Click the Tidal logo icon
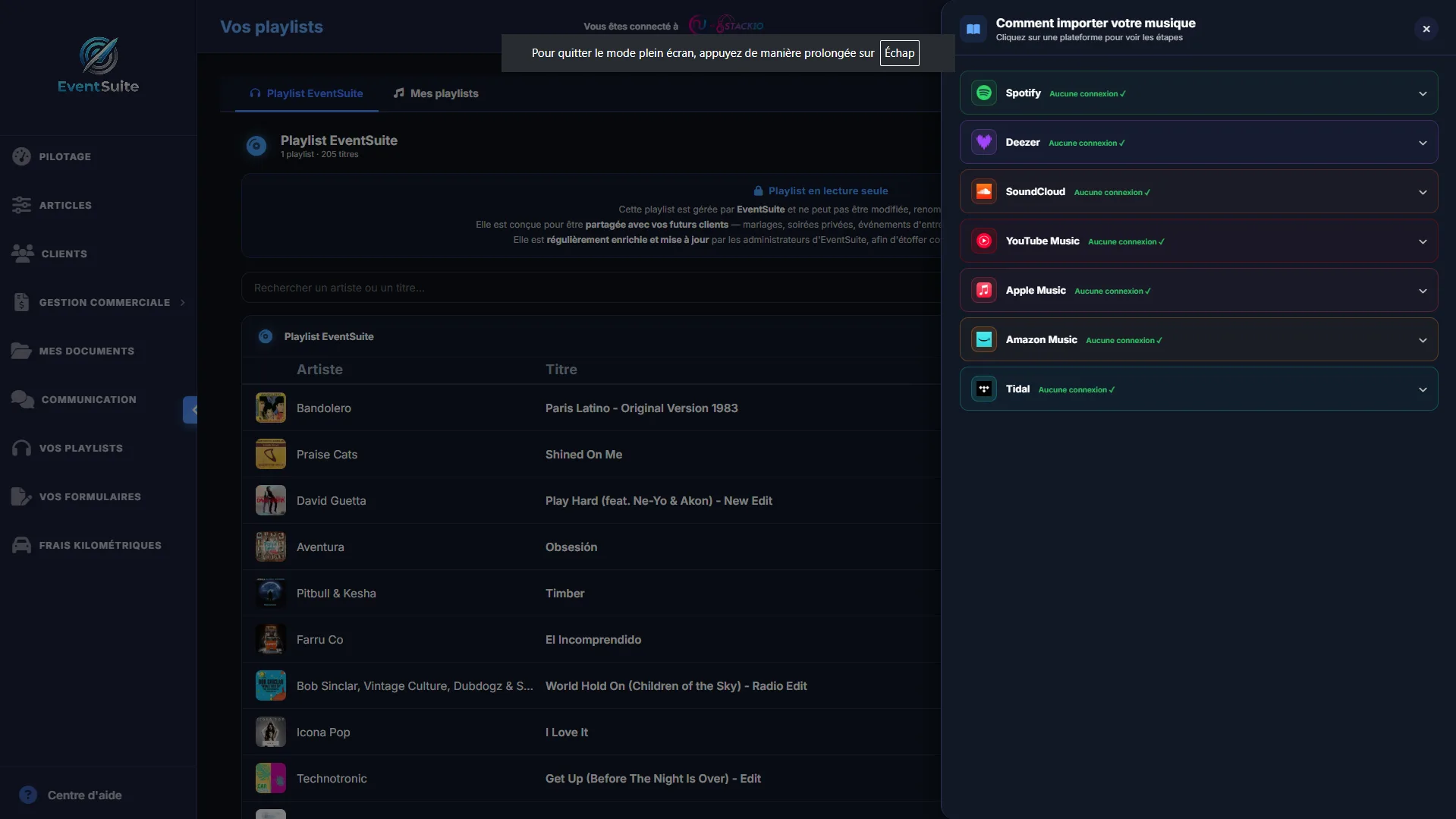Viewport: 1456px width, 819px height. [984, 389]
